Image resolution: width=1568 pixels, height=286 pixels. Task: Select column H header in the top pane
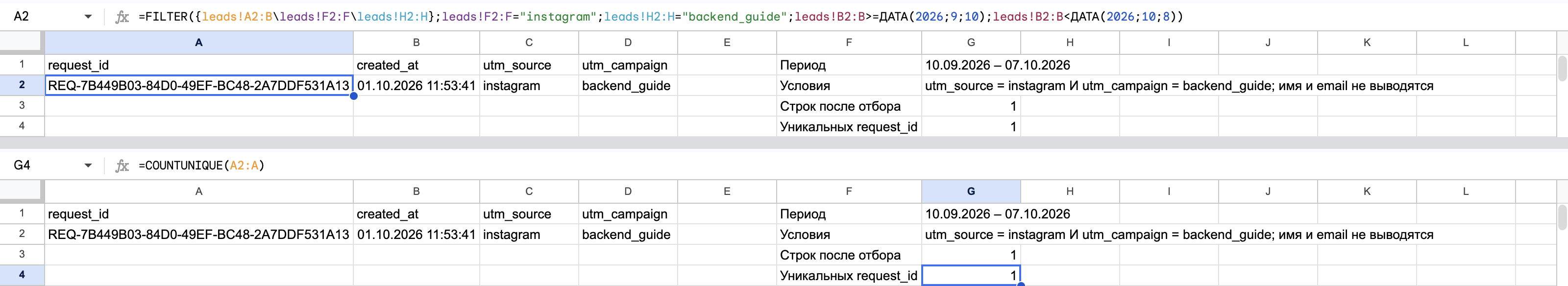click(1070, 43)
